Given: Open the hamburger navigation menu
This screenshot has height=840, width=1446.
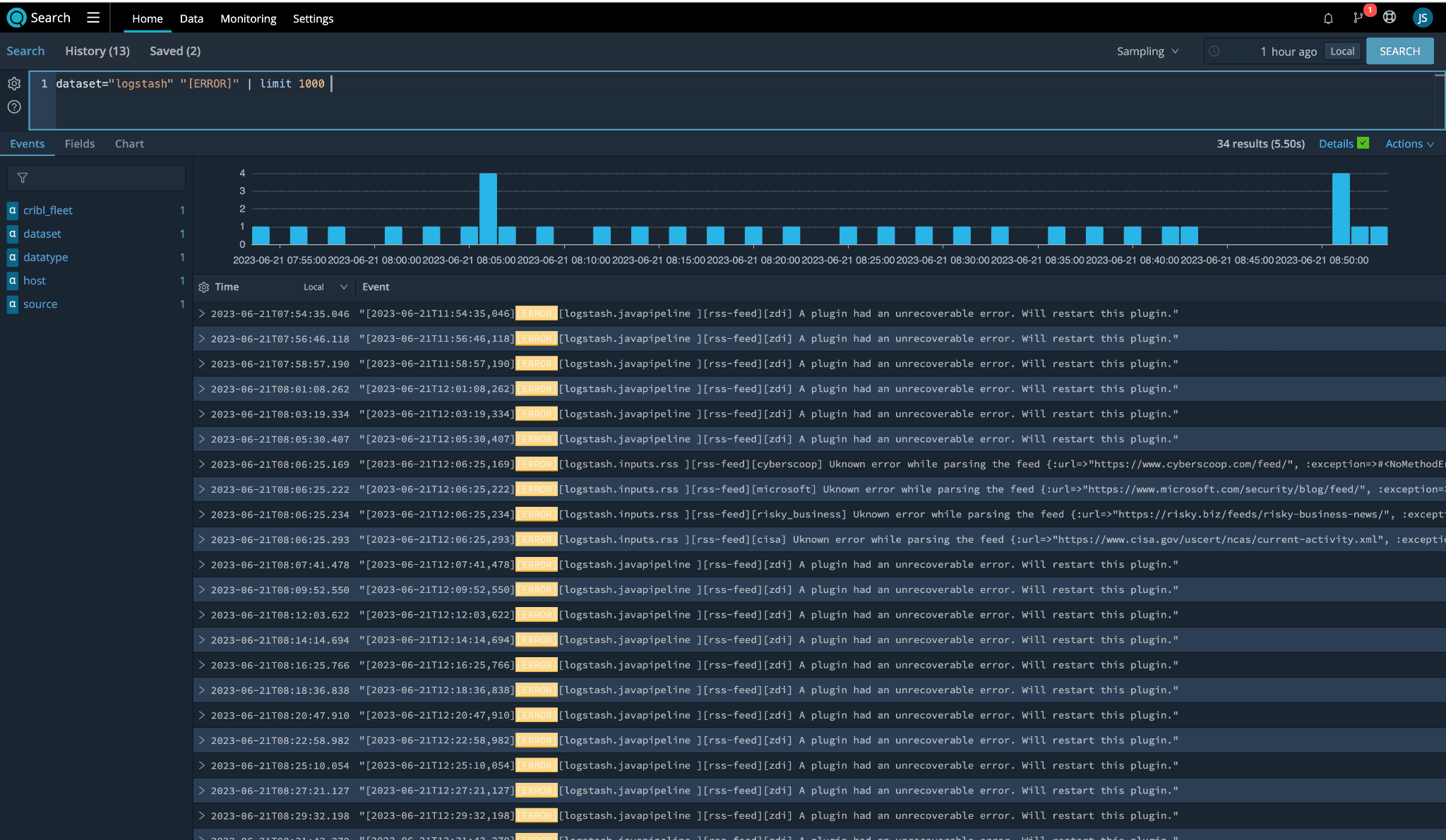Looking at the screenshot, I should [x=93, y=18].
